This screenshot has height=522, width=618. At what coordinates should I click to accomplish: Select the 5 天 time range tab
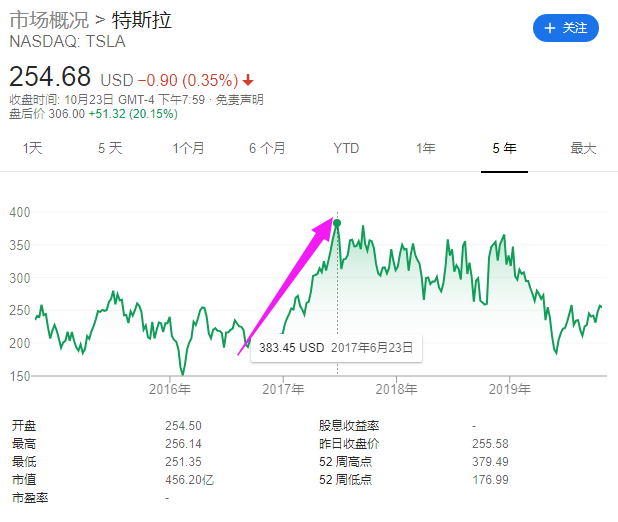[110, 148]
